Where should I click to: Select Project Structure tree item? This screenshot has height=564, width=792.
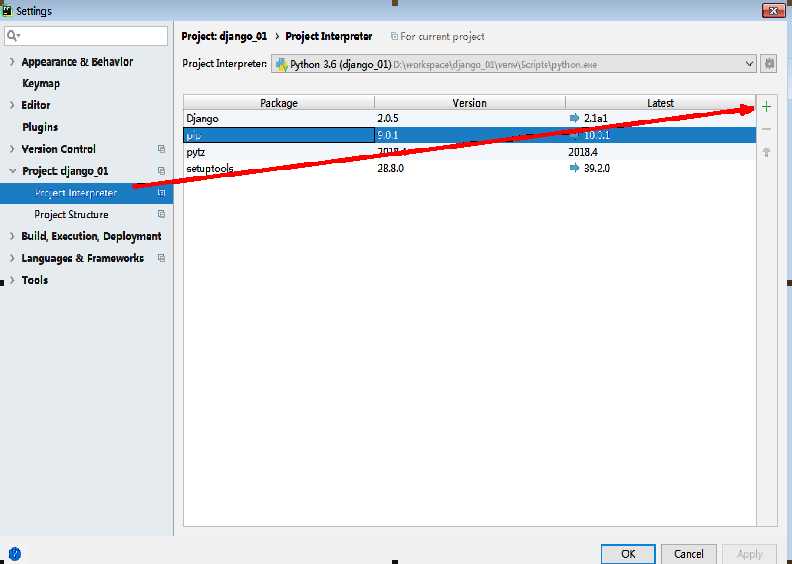pyautogui.click(x=71, y=214)
